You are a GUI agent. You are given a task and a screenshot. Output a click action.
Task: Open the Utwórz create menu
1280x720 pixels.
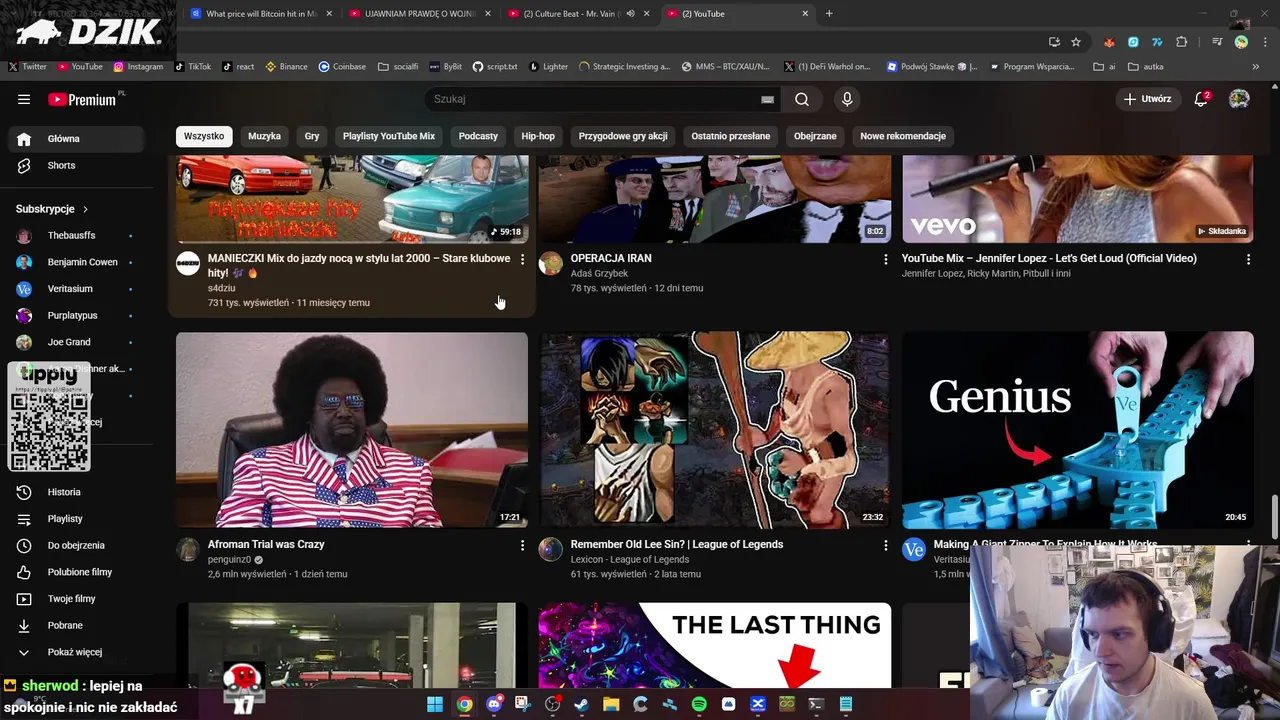point(1147,99)
